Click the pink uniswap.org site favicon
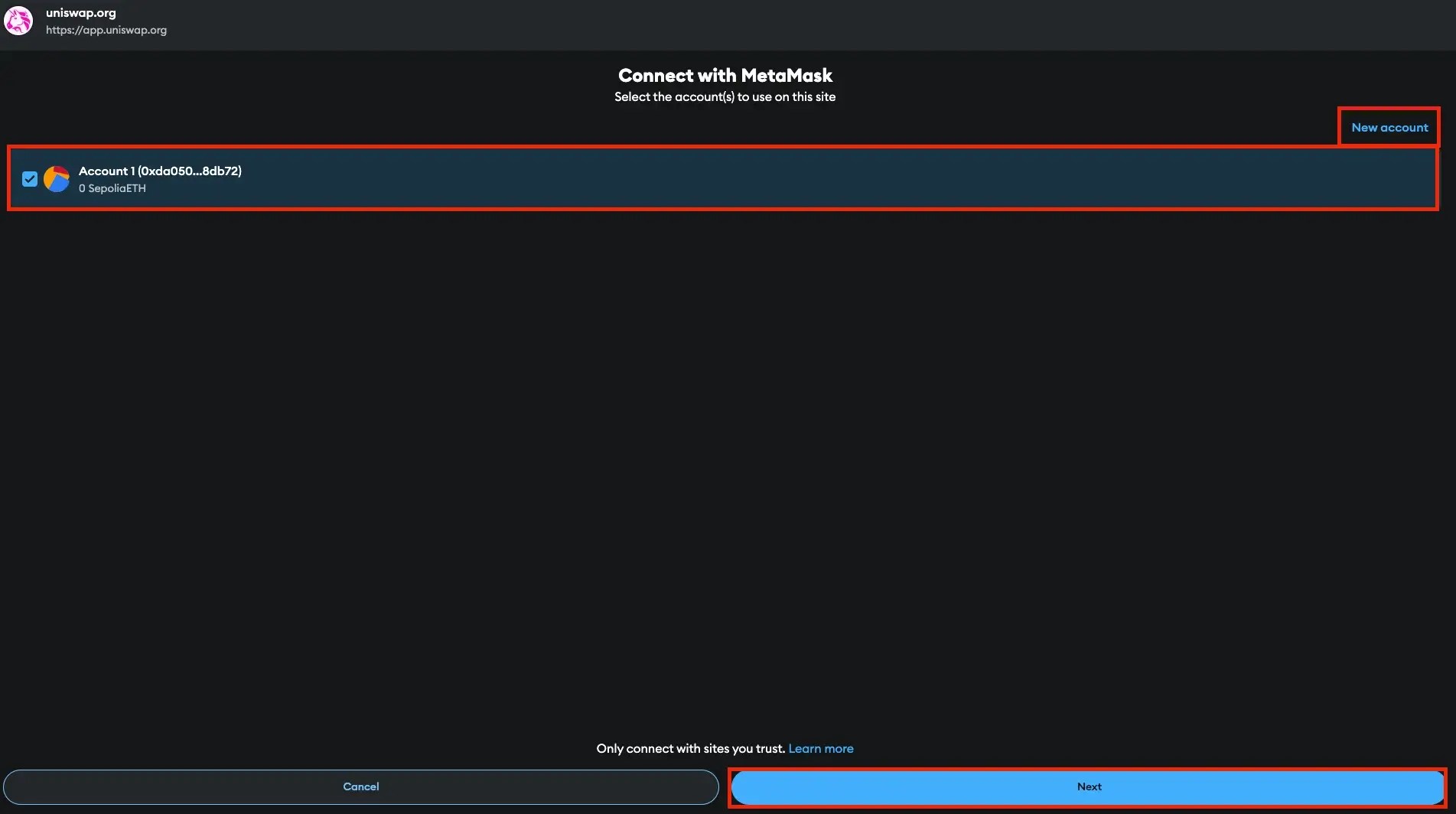 18,21
